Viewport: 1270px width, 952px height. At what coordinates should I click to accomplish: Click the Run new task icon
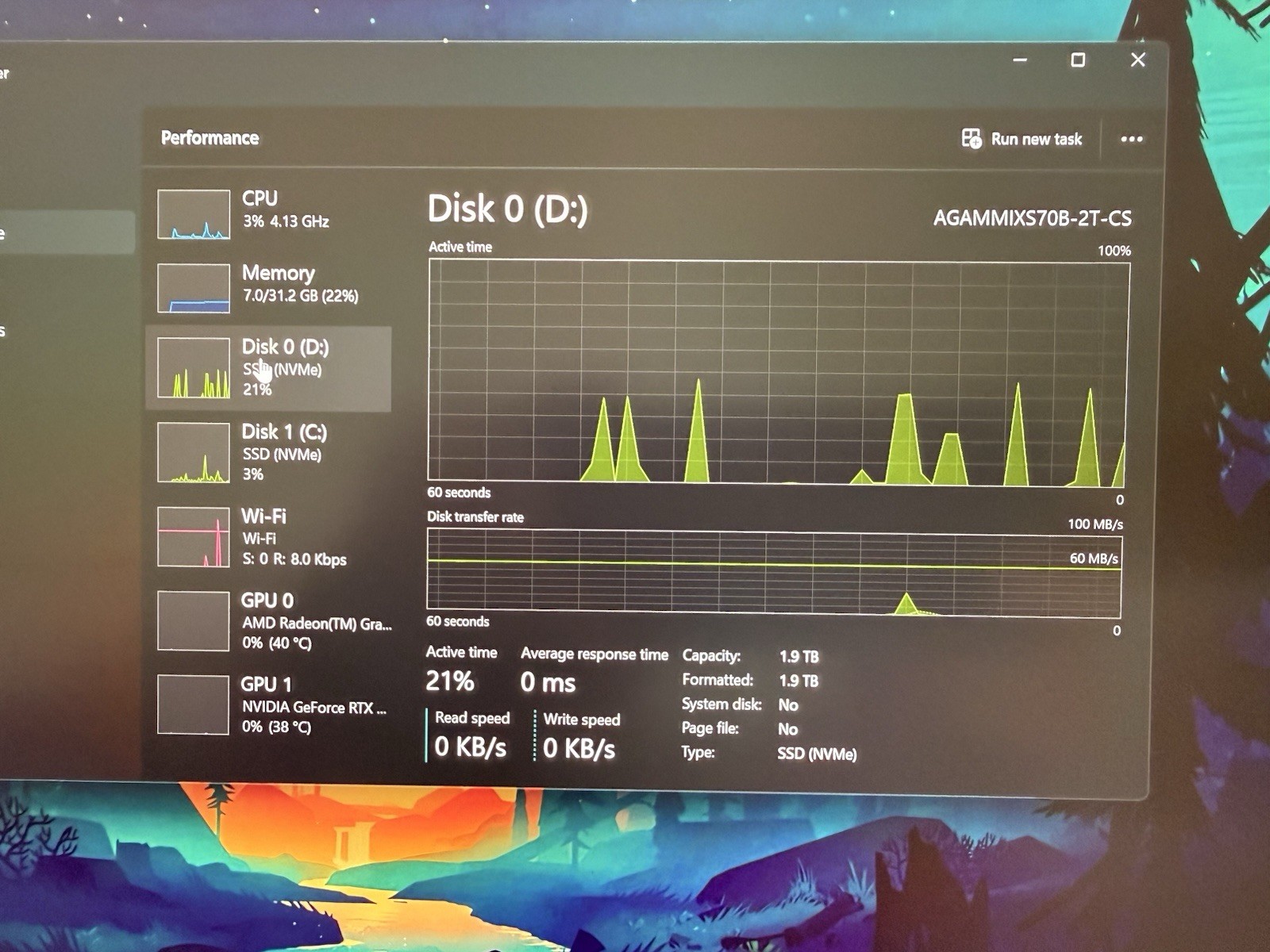tap(972, 139)
